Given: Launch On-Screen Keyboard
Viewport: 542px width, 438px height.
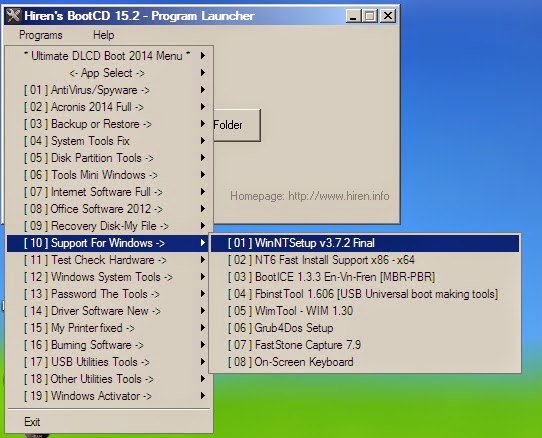Looking at the screenshot, I should coord(365,362).
